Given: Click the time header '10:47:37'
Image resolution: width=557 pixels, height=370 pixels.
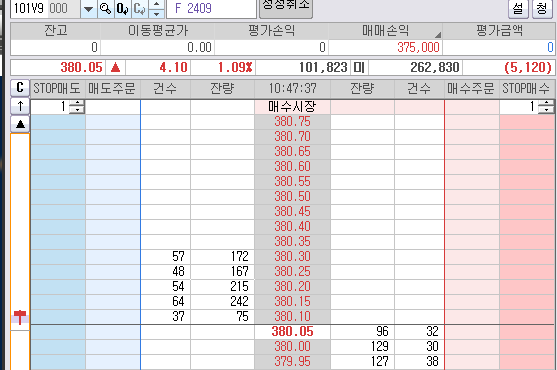Looking at the screenshot, I should pos(292,88).
